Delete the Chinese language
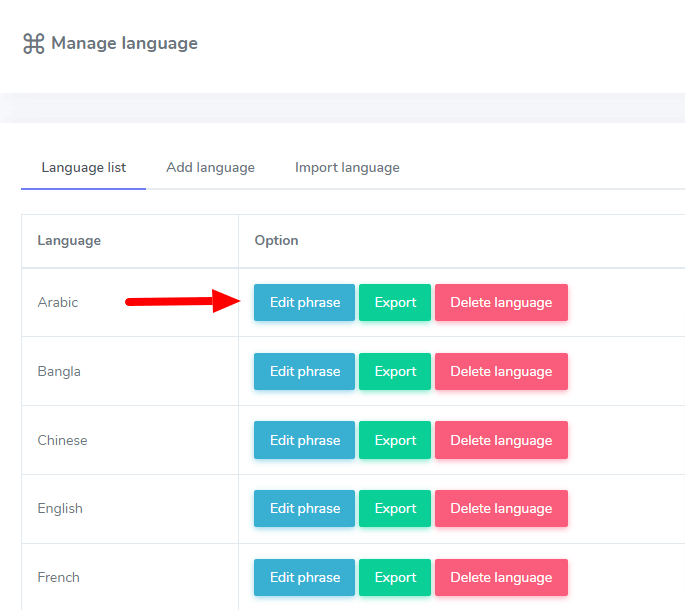Viewport: 685px width, 610px height. click(501, 440)
